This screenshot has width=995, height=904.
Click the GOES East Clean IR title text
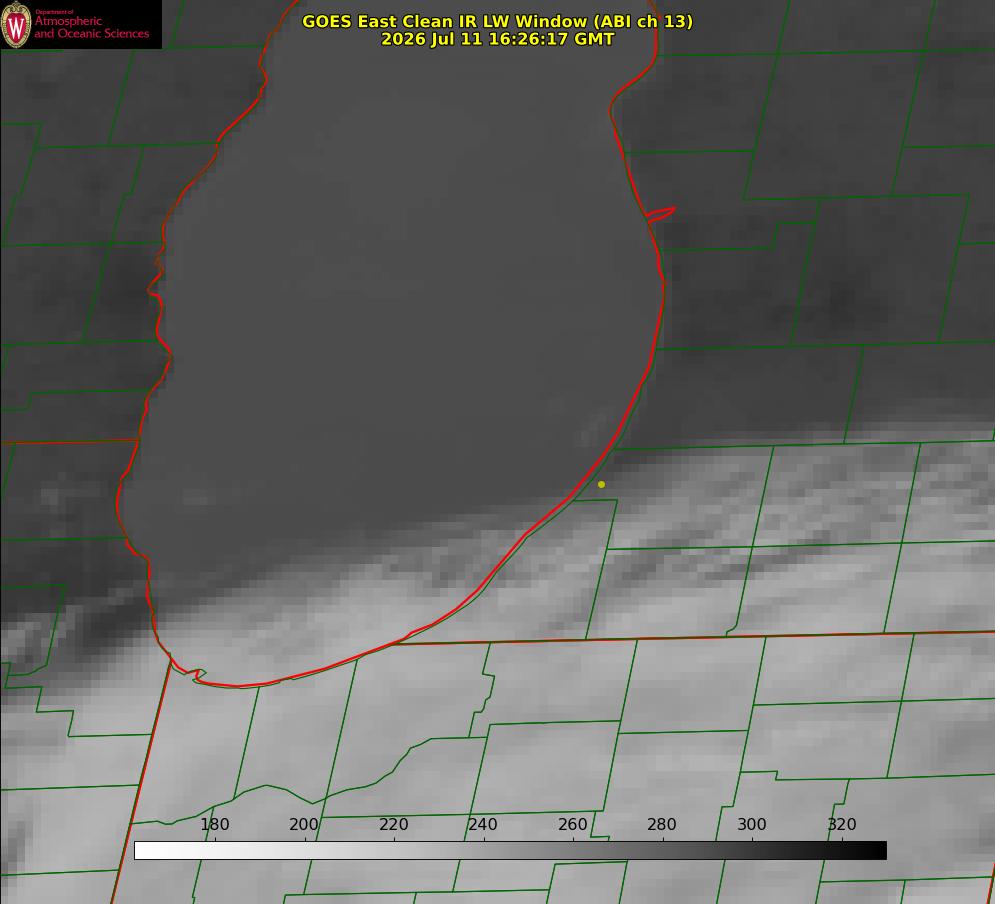[498, 21]
